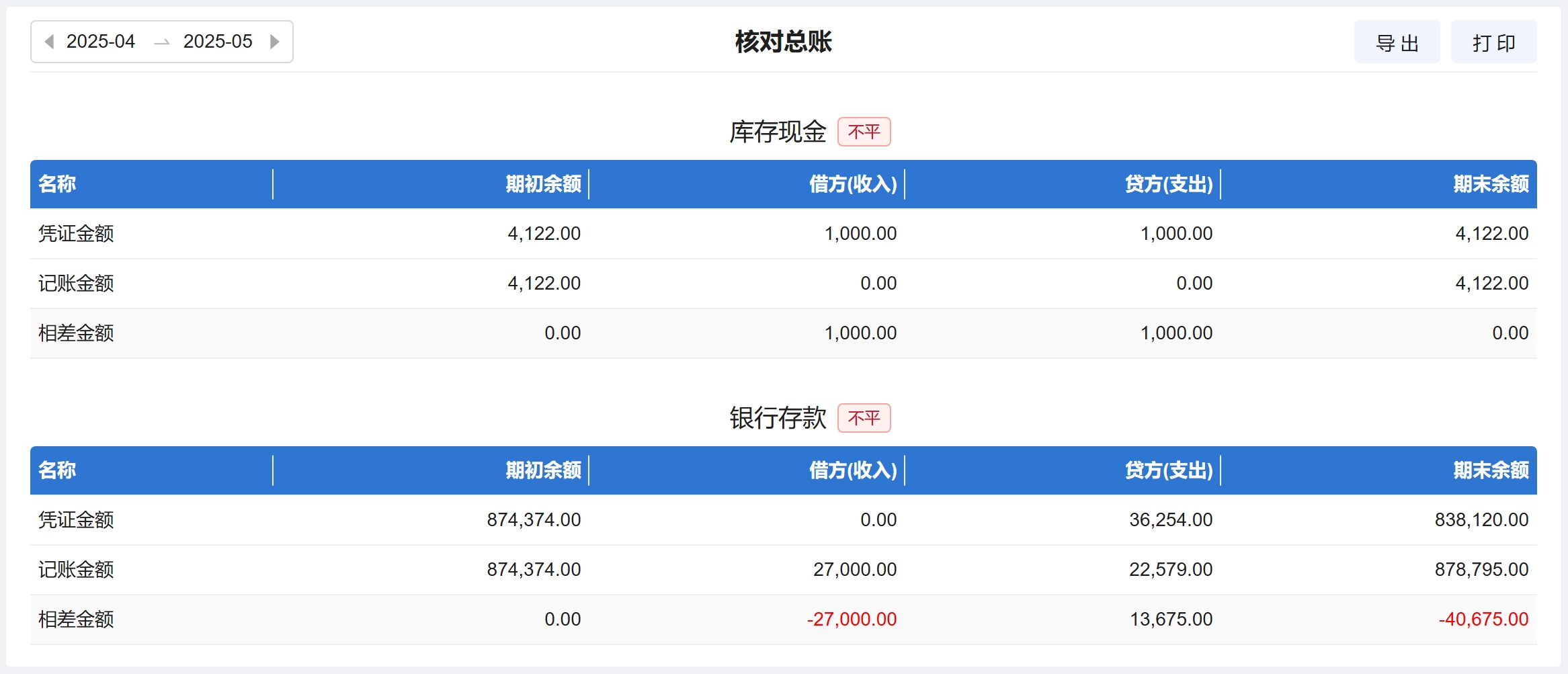Click 贷方(支出) header in 银行存款 table
The height and width of the screenshot is (674, 1568).
coord(1169,470)
